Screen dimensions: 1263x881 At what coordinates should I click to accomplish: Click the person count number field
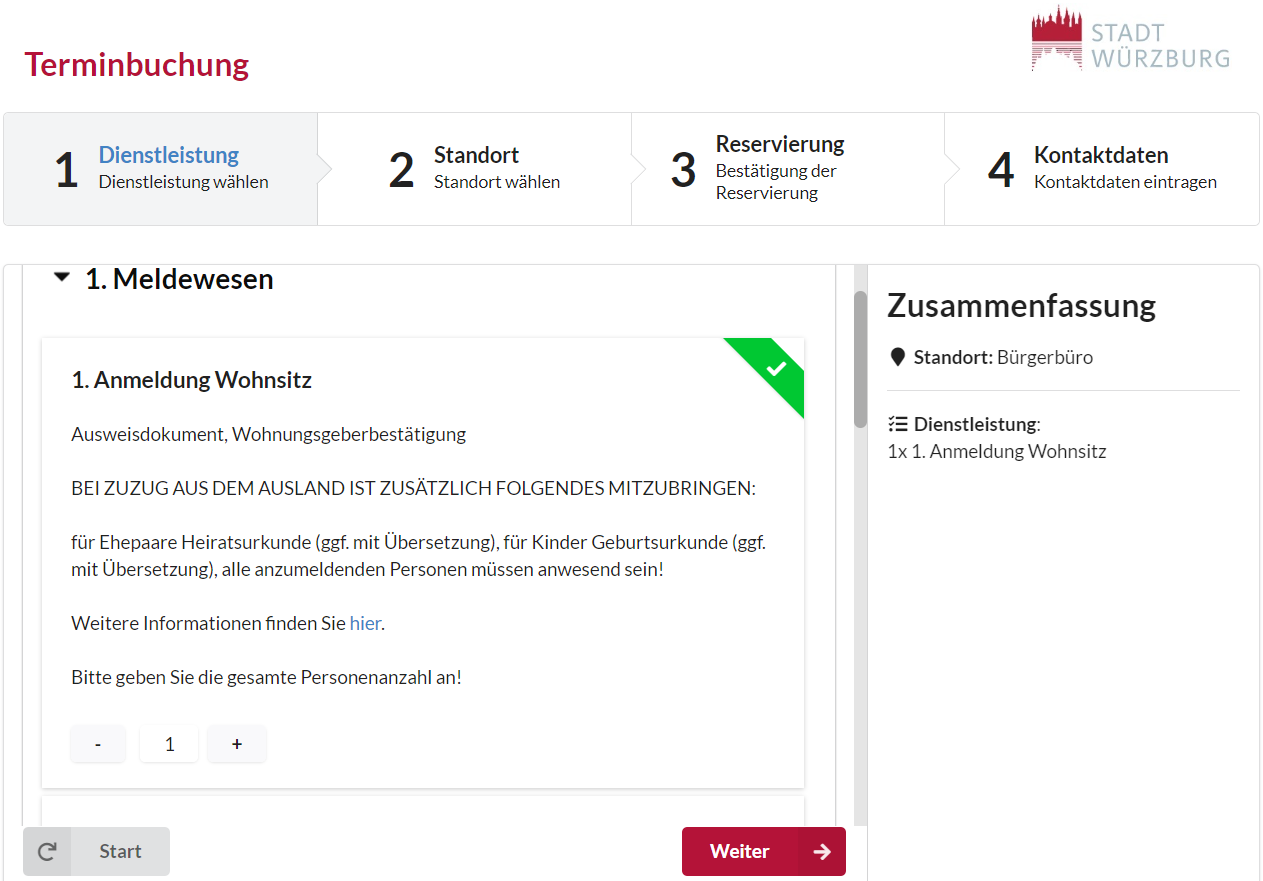[x=169, y=744]
